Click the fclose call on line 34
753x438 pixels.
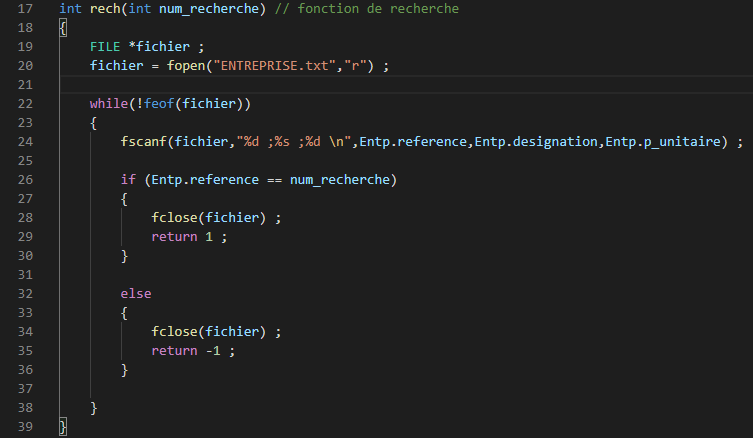pyautogui.click(x=174, y=332)
